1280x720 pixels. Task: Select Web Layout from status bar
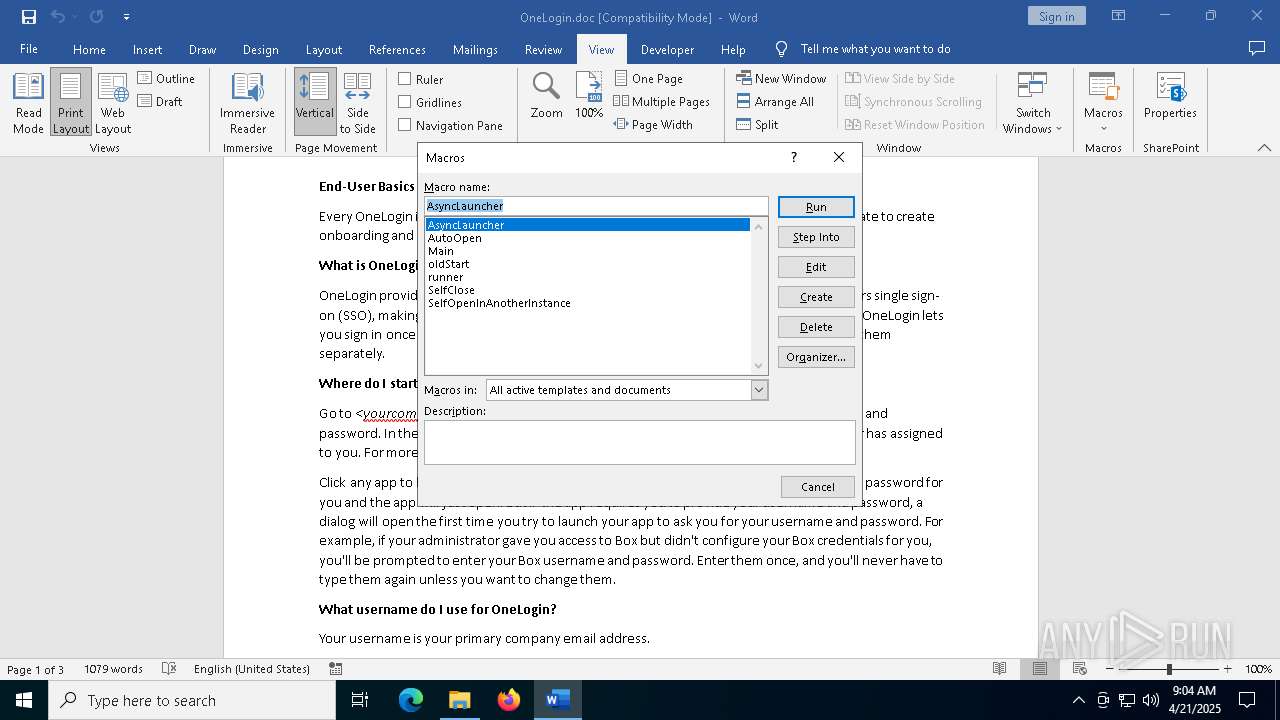(x=1079, y=669)
